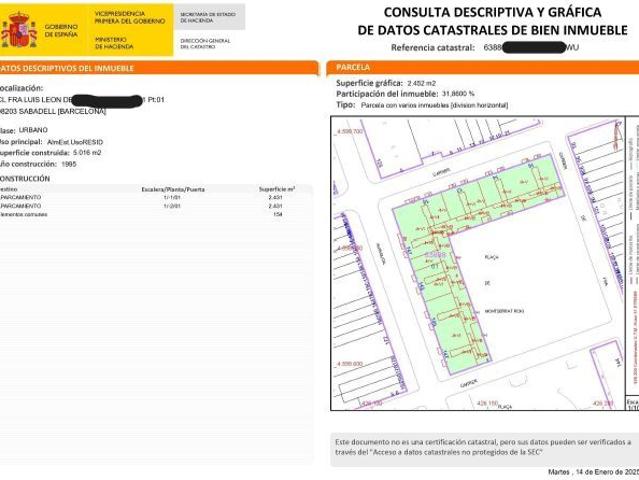The width and height of the screenshot is (639, 480).
Task: Click the Tipo value Parcela con varios inmuebles
Action: (x=434, y=106)
